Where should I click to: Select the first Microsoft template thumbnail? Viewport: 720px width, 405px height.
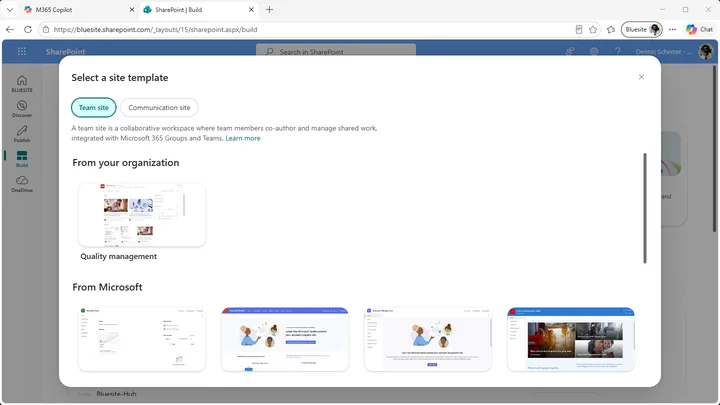(142, 339)
